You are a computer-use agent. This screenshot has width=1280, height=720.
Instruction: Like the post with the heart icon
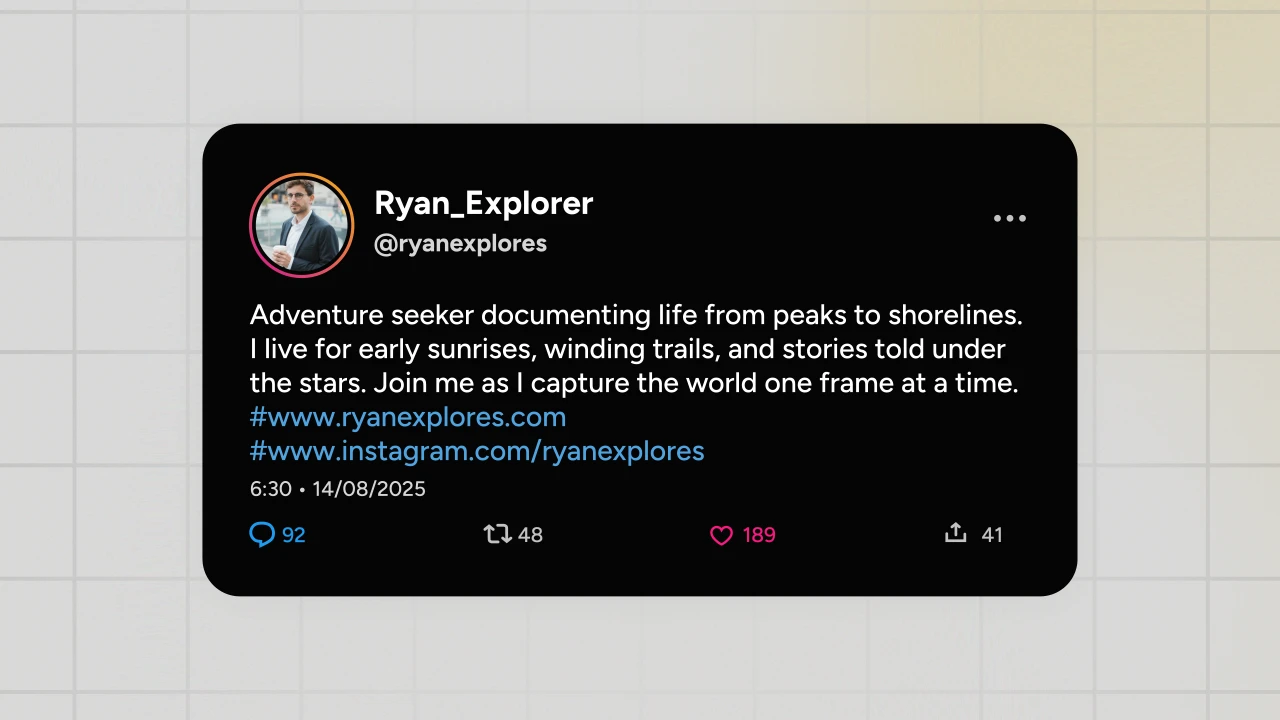pos(721,536)
